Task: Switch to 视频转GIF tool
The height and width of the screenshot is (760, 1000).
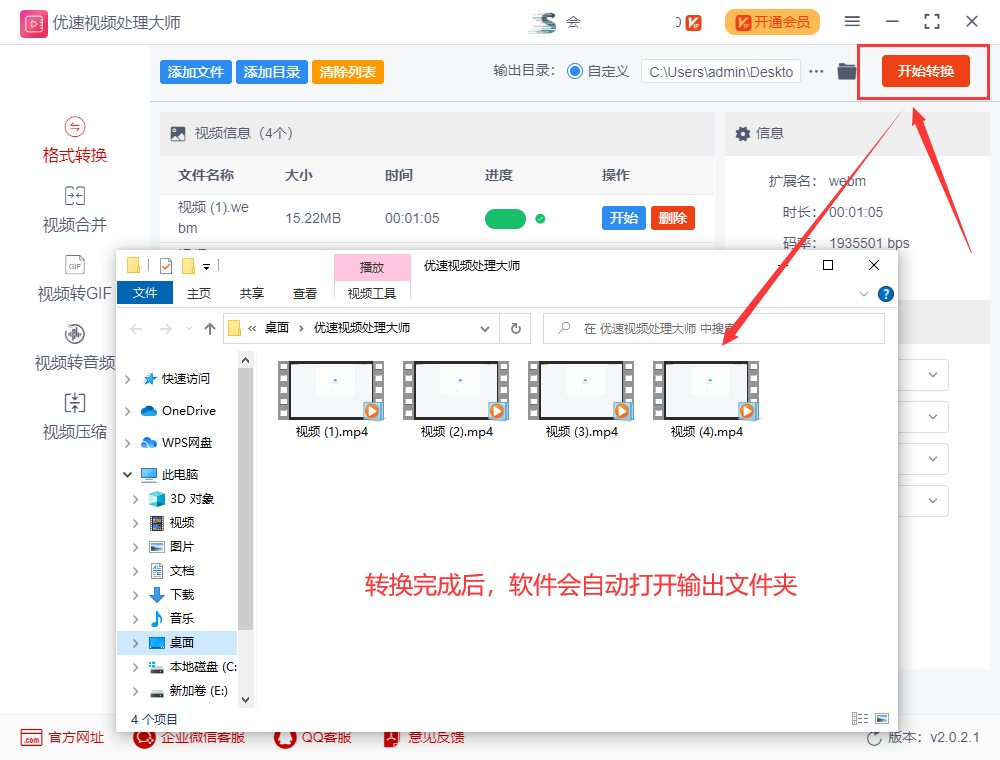Action: [x=73, y=280]
